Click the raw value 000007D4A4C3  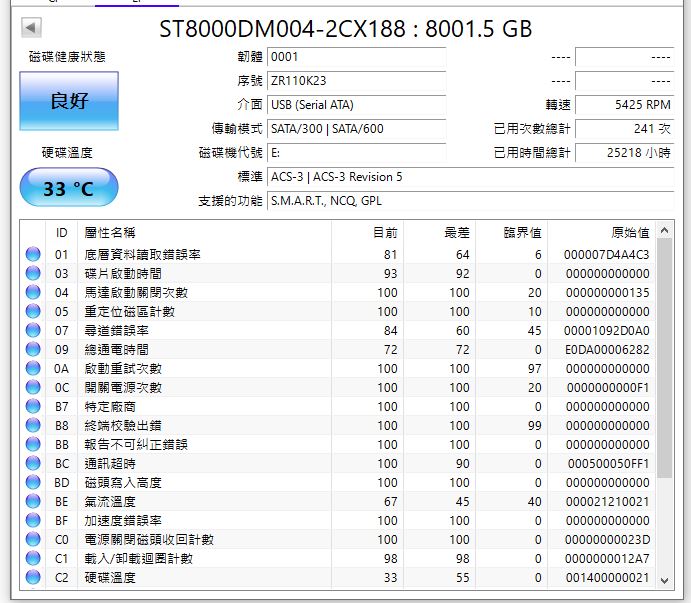pos(606,254)
